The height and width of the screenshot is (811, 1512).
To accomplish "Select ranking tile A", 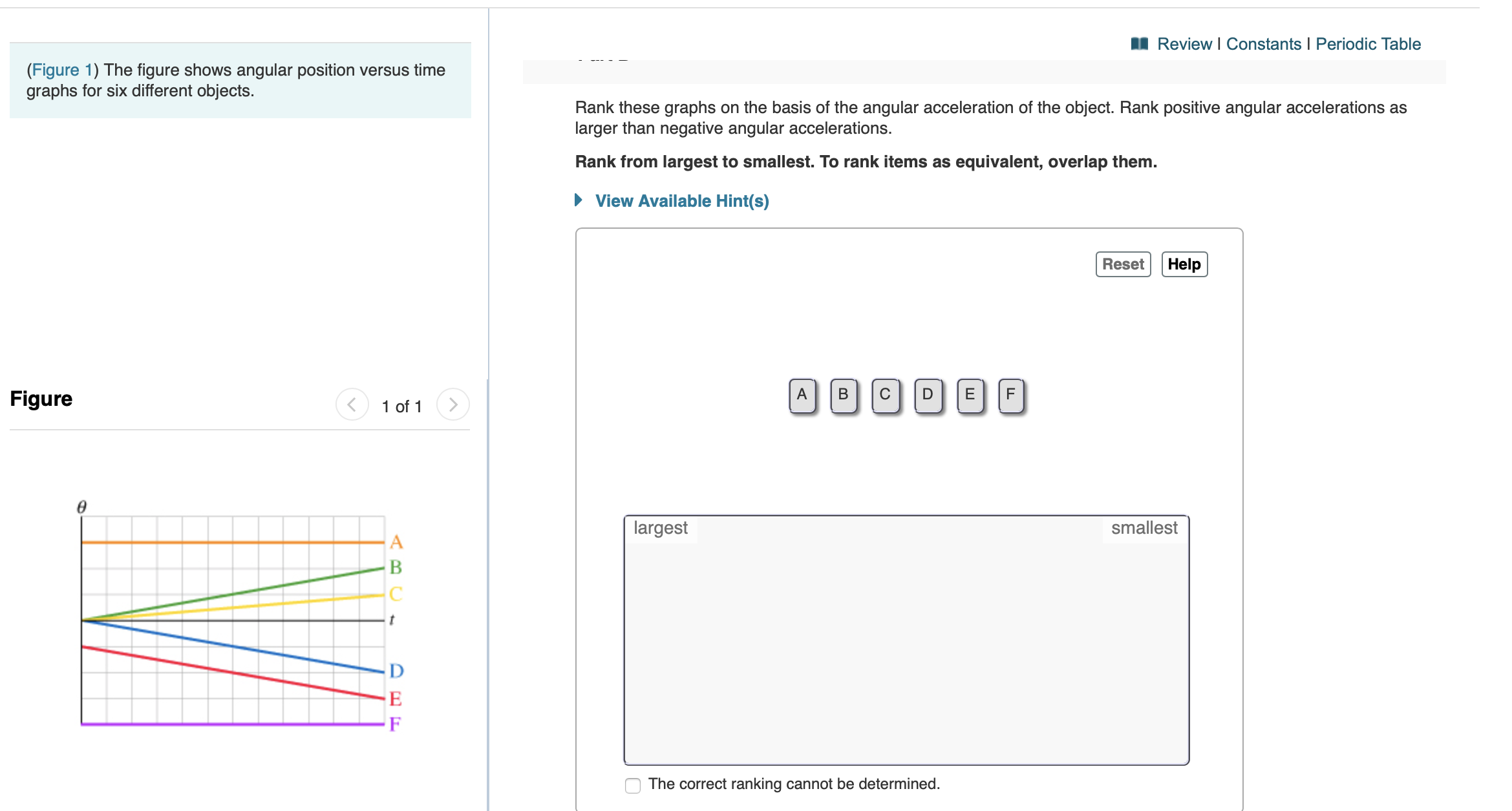I will point(802,395).
